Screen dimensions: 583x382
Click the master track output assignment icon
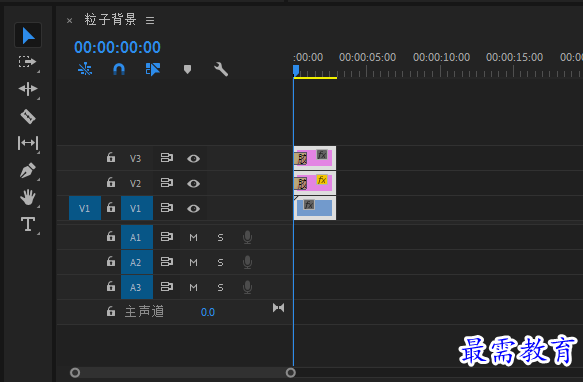point(278,308)
